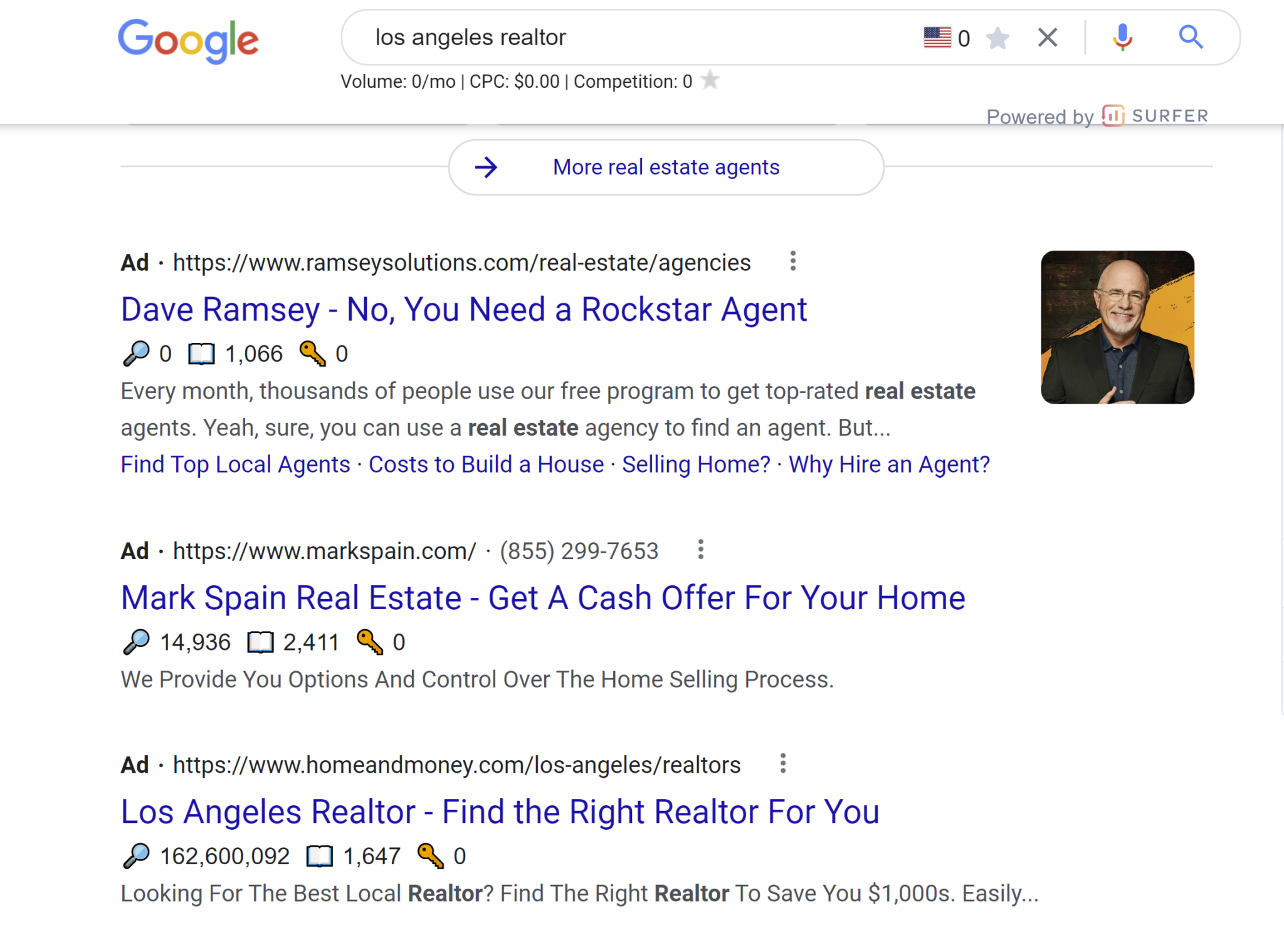Toggle the star next to the search query
1284x952 pixels.
coord(997,38)
